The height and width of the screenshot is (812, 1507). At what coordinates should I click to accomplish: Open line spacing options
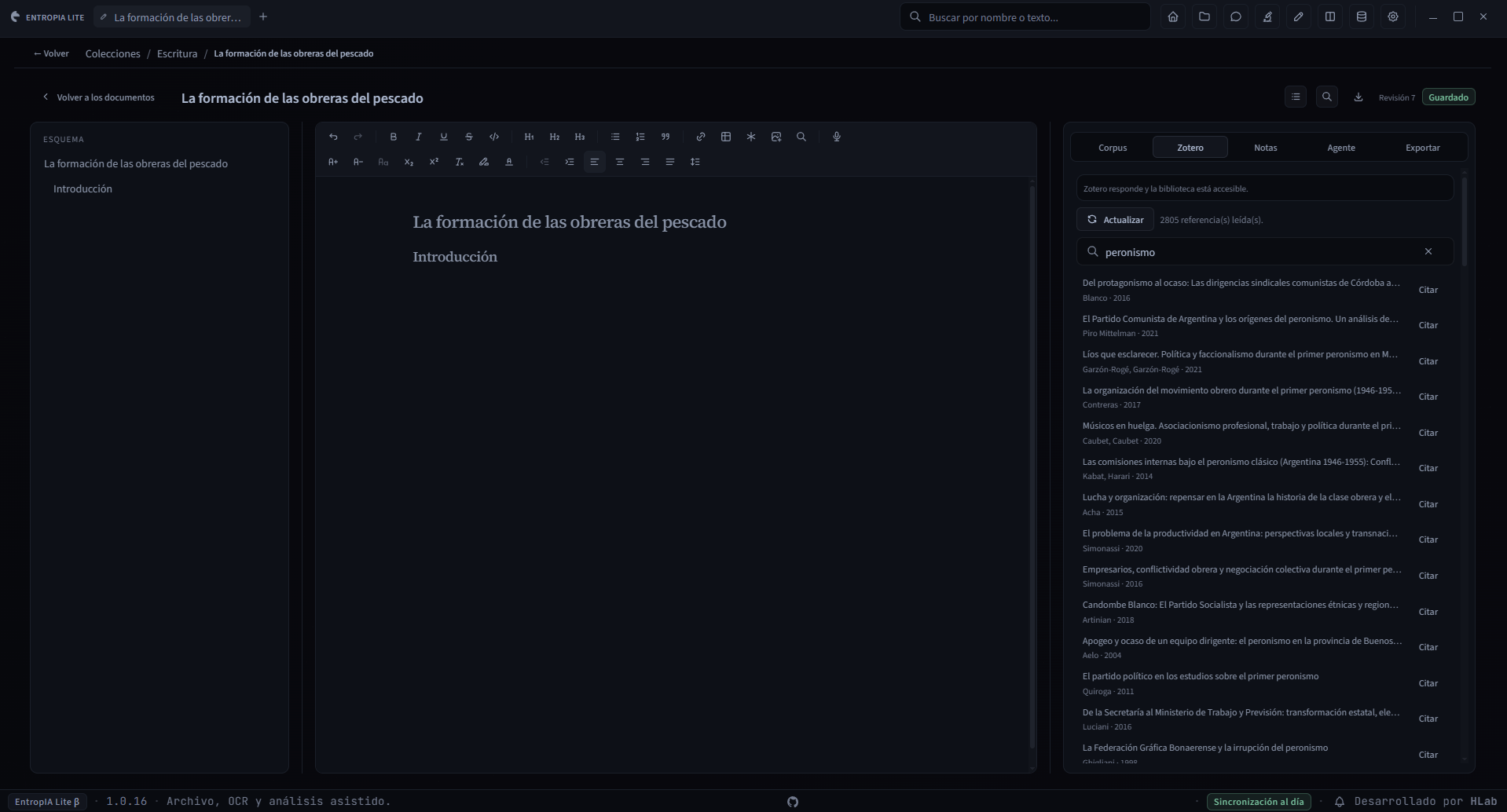pyautogui.click(x=695, y=162)
